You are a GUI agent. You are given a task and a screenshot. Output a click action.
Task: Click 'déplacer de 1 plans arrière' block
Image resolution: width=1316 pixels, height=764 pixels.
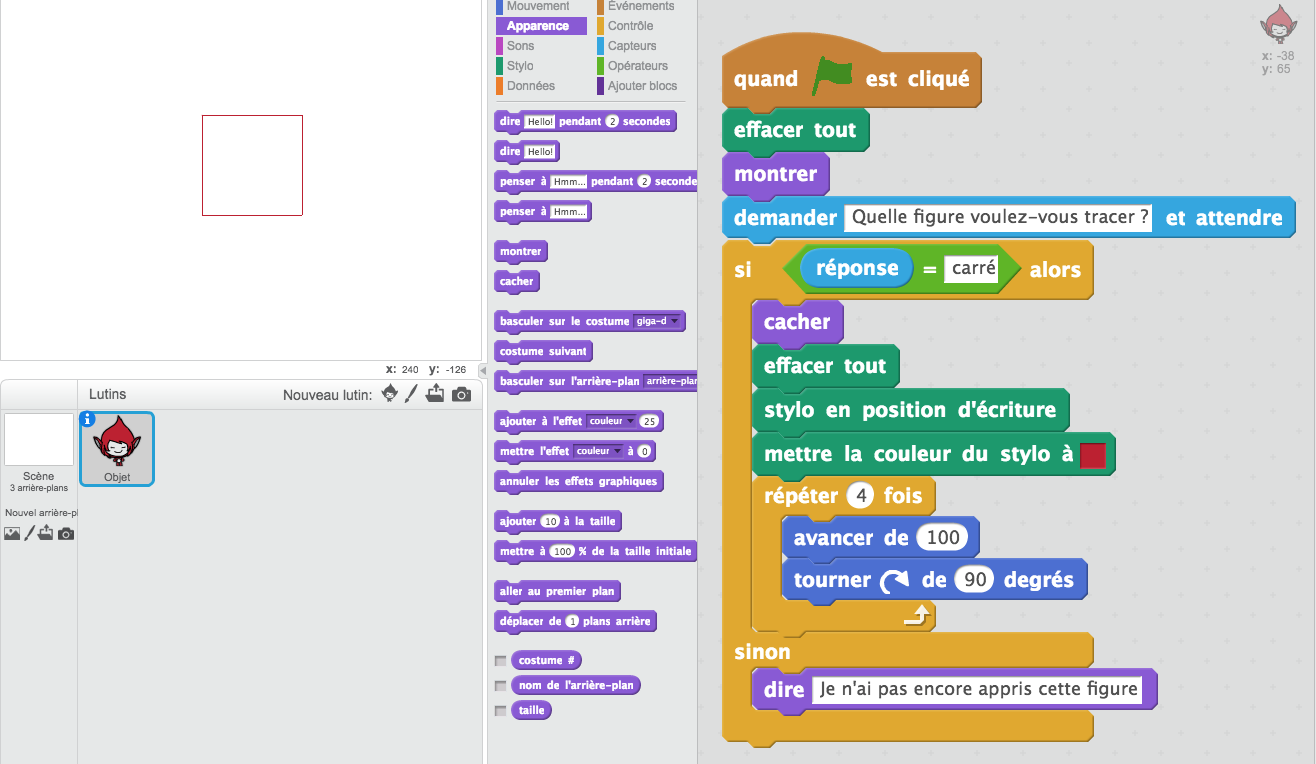576,622
